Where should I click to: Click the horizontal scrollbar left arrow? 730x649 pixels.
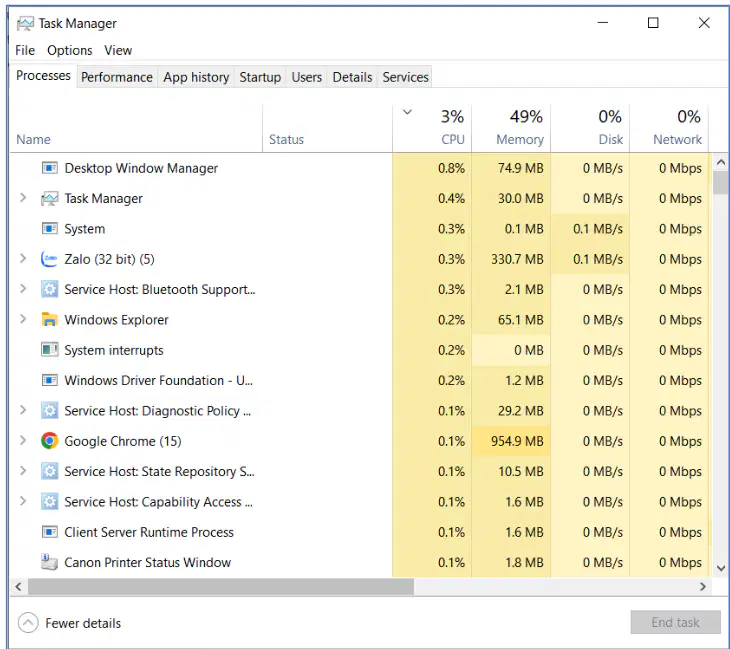click(18, 587)
